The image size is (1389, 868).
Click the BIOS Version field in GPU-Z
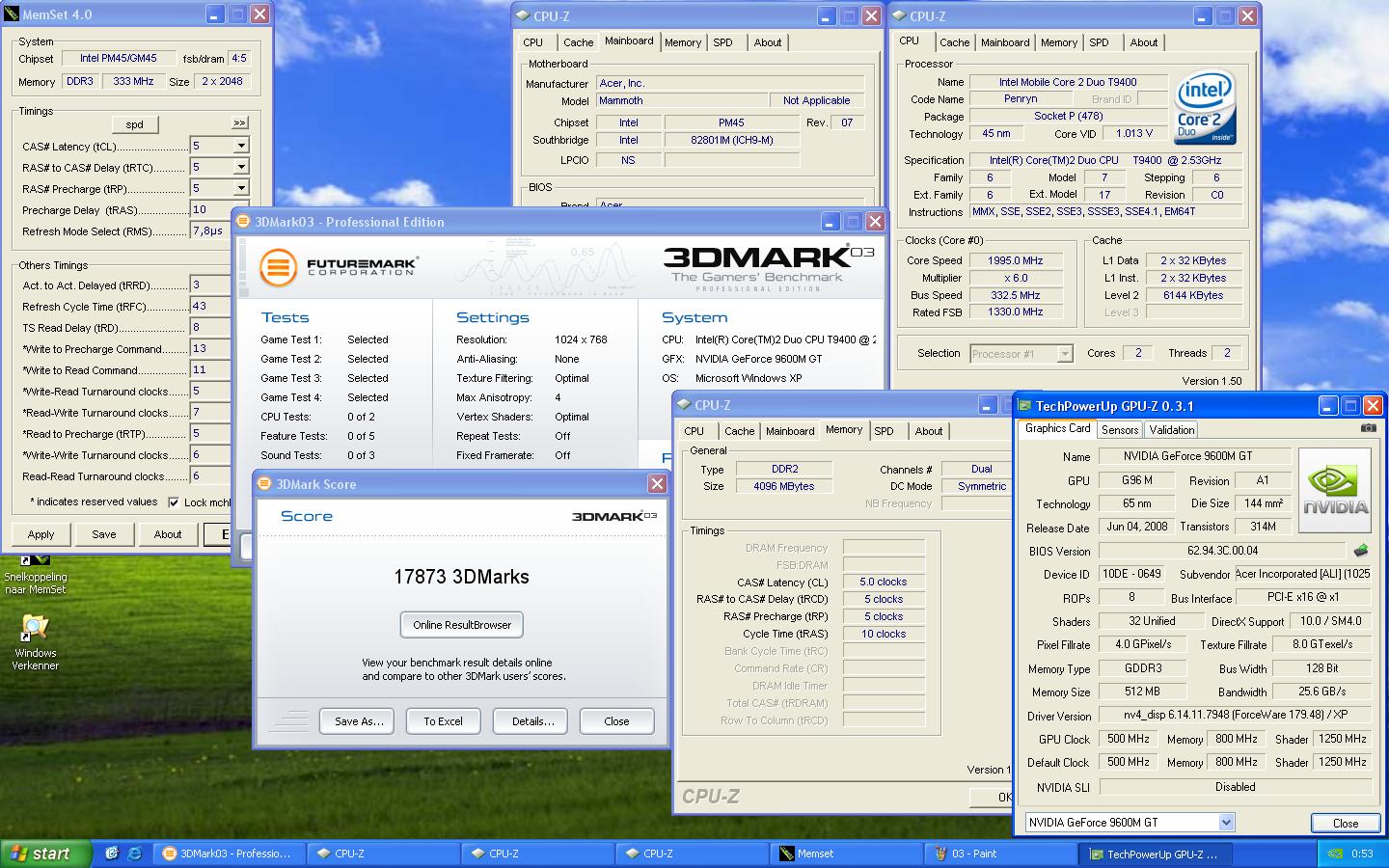click(x=1222, y=551)
